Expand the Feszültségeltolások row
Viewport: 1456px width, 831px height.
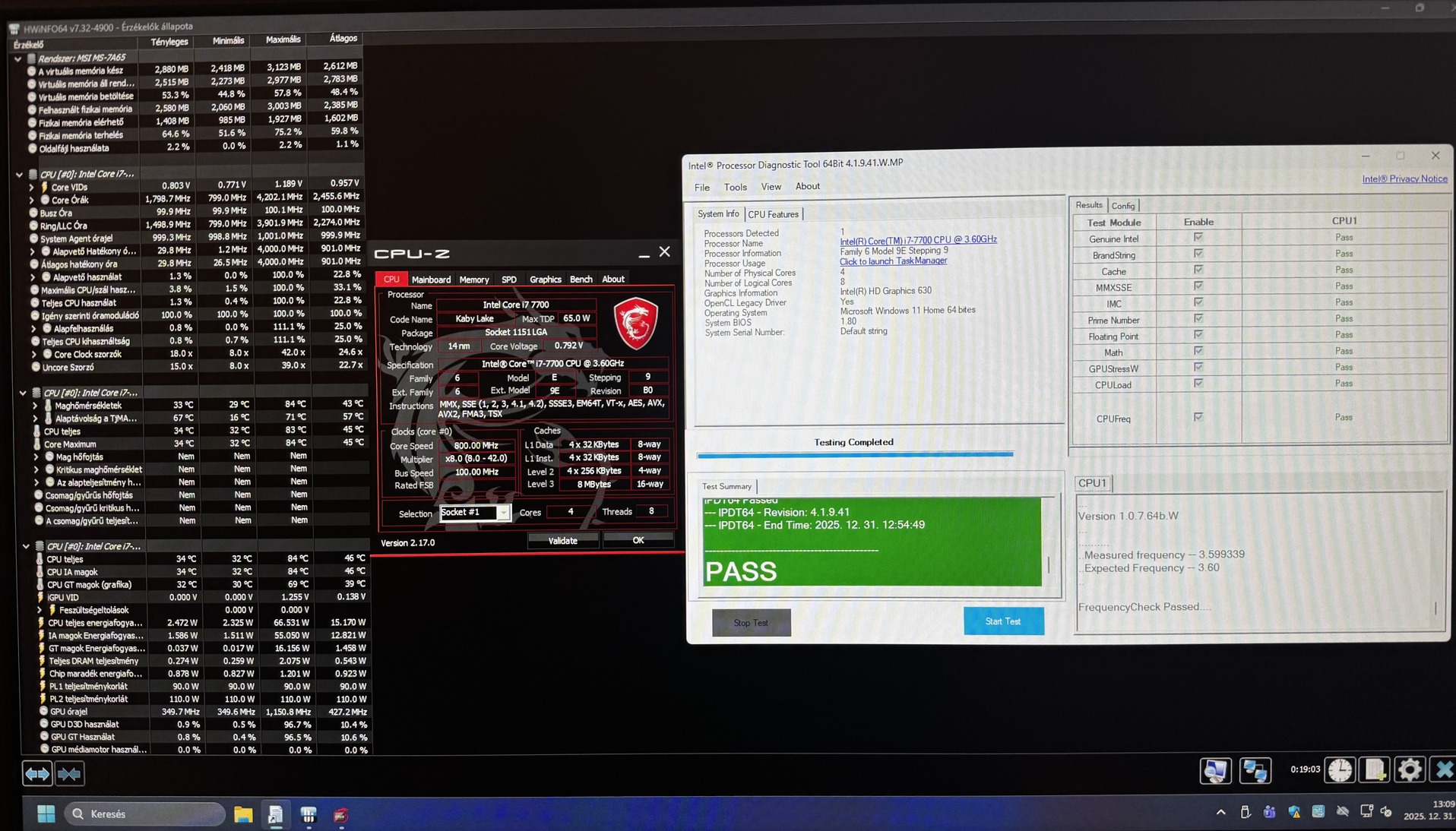(40, 610)
